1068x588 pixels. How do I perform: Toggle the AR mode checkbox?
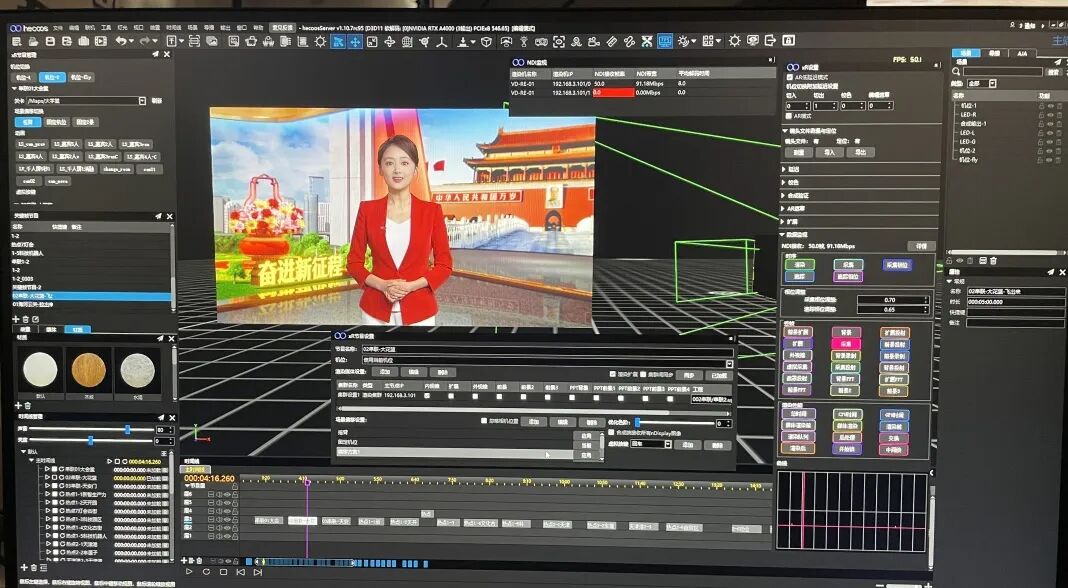point(787,116)
